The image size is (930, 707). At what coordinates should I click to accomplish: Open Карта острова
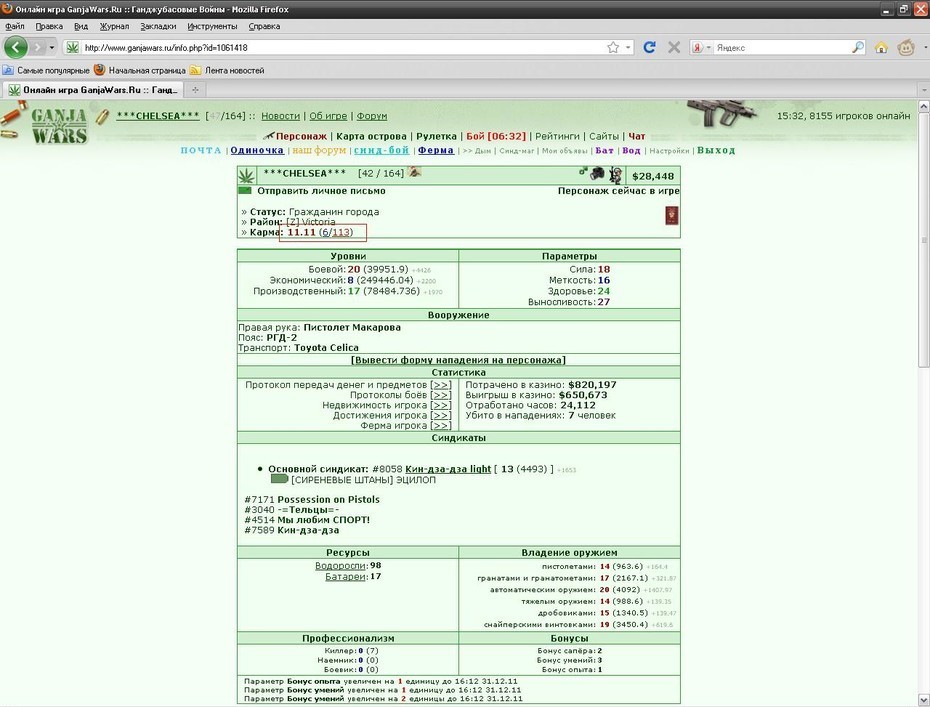[x=371, y=136]
